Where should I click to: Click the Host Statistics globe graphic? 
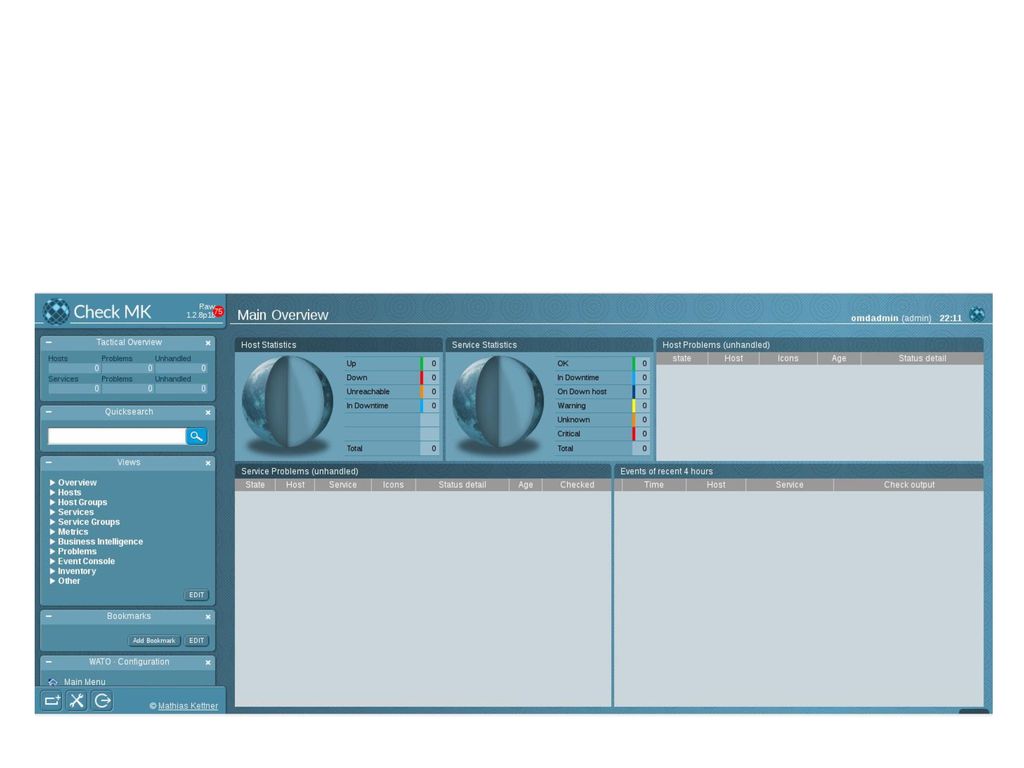click(x=287, y=402)
